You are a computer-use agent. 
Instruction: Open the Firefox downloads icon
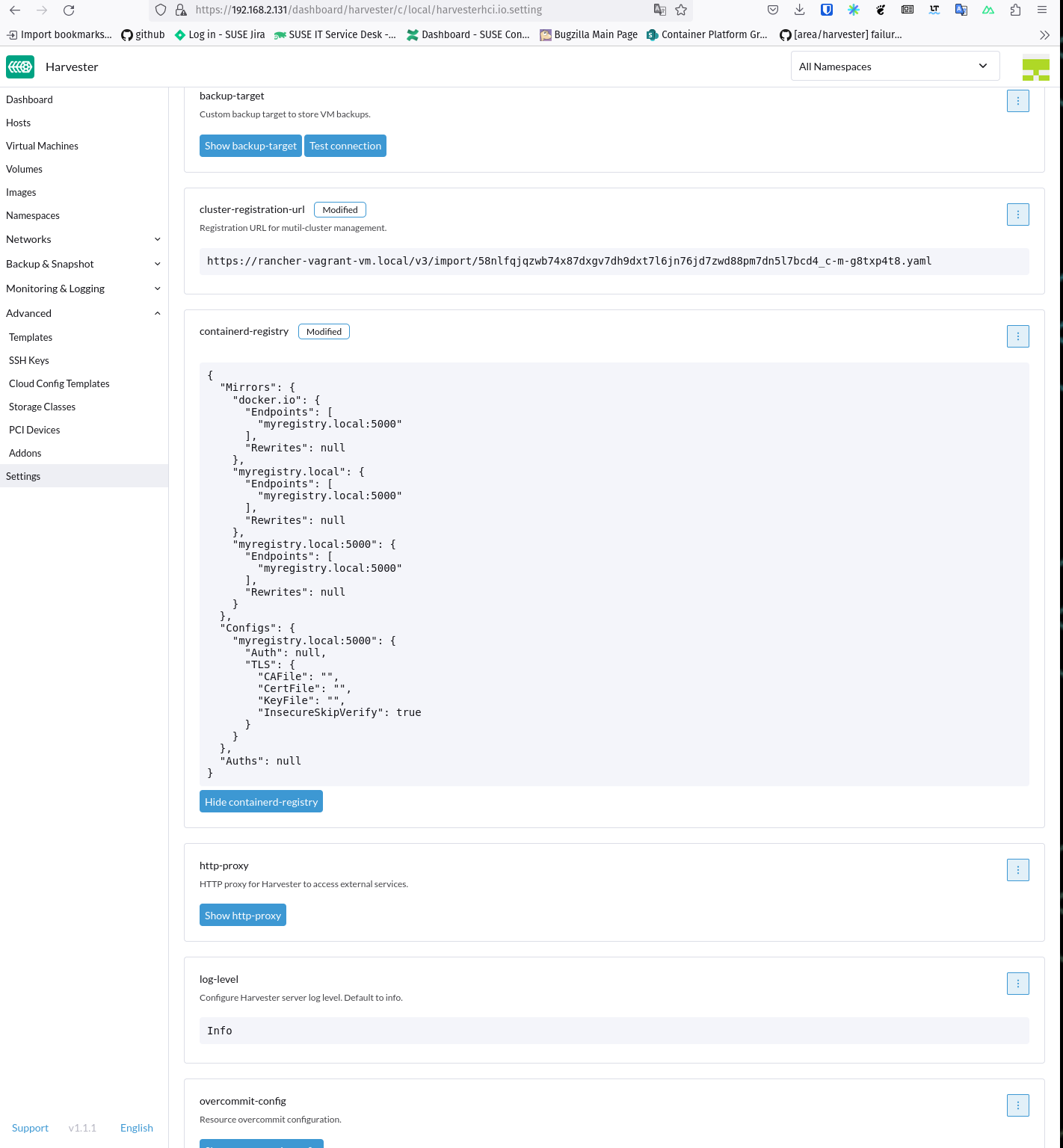point(799,10)
